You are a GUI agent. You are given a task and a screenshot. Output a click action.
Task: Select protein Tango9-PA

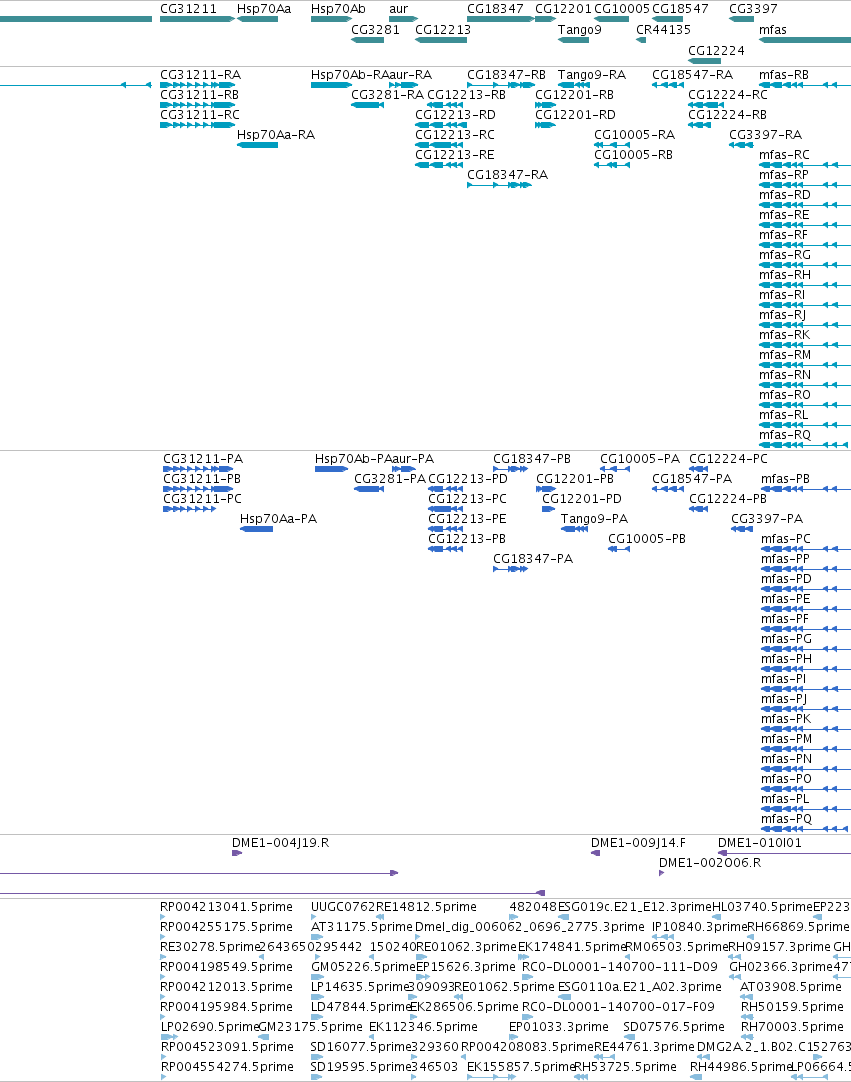594,519
